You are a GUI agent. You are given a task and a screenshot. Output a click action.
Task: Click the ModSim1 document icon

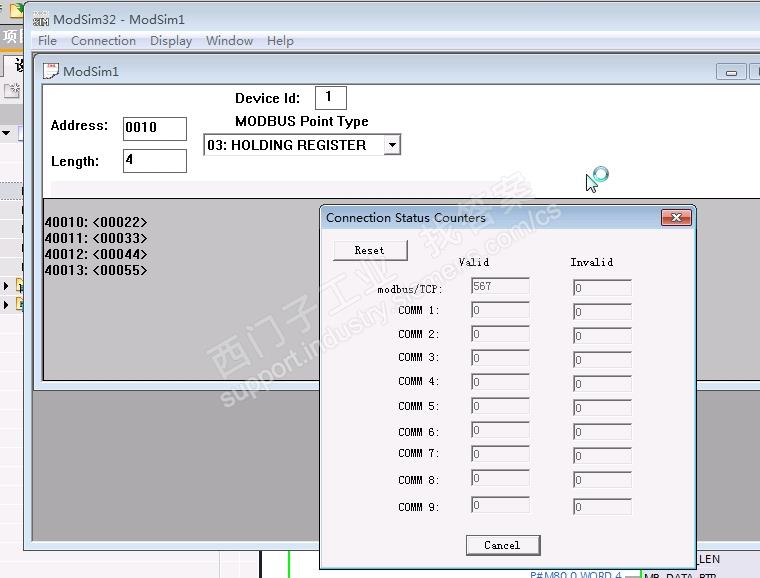50,71
